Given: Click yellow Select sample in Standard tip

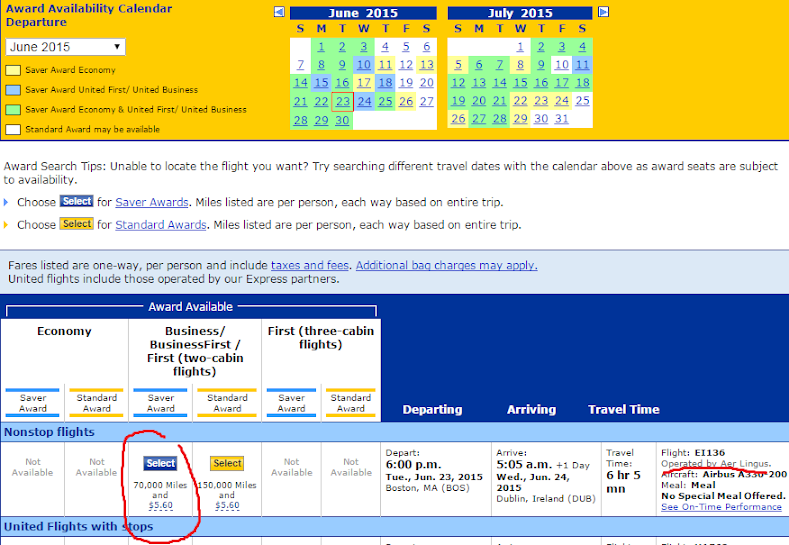Looking at the screenshot, I should coord(76,224).
